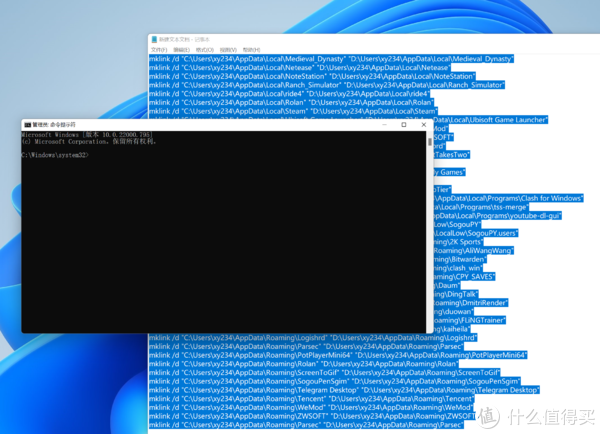Open the 编辑(E) menu in Notepad
The width and height of the screenshot is (600, 434).
point(181,50)
